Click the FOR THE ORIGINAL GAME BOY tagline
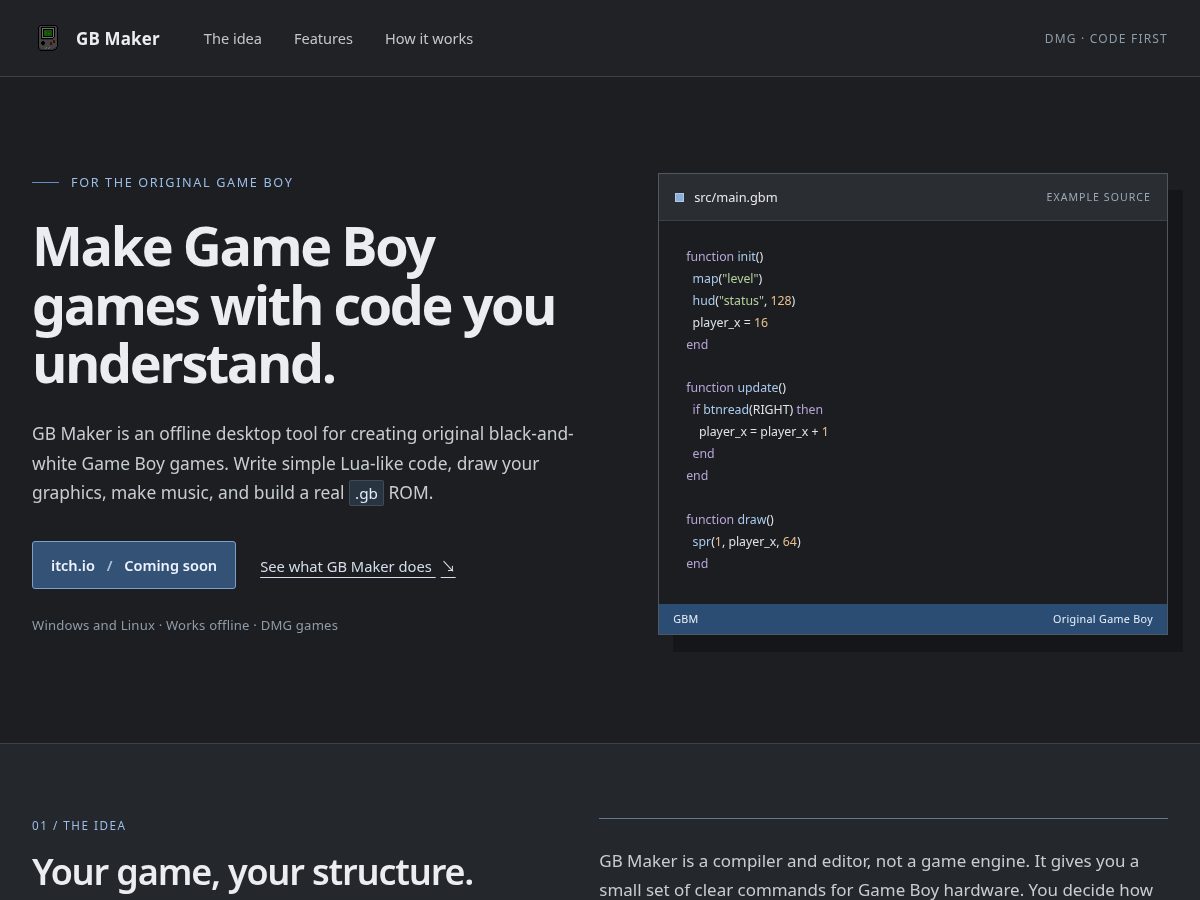Viewport: 1200px width, 900px height. [182, 183]
